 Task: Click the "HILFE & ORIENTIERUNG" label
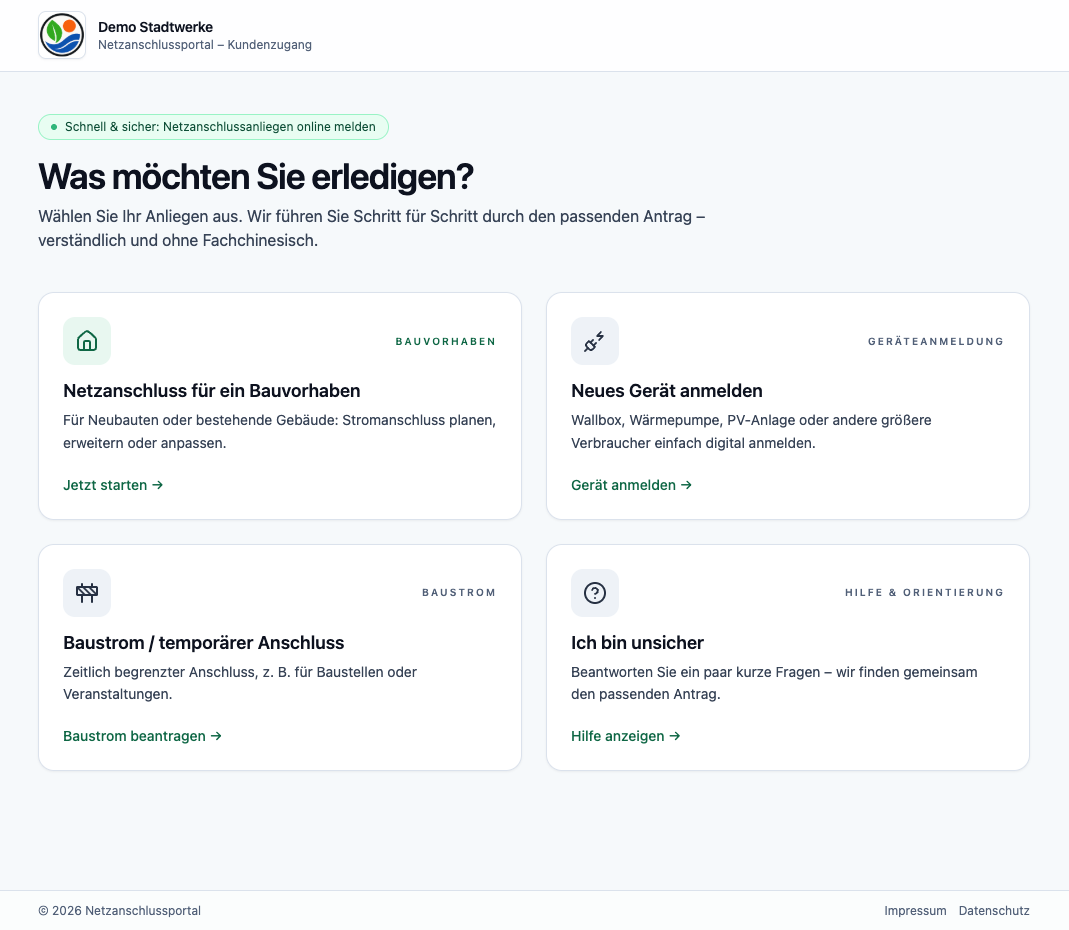pos(924,593)
